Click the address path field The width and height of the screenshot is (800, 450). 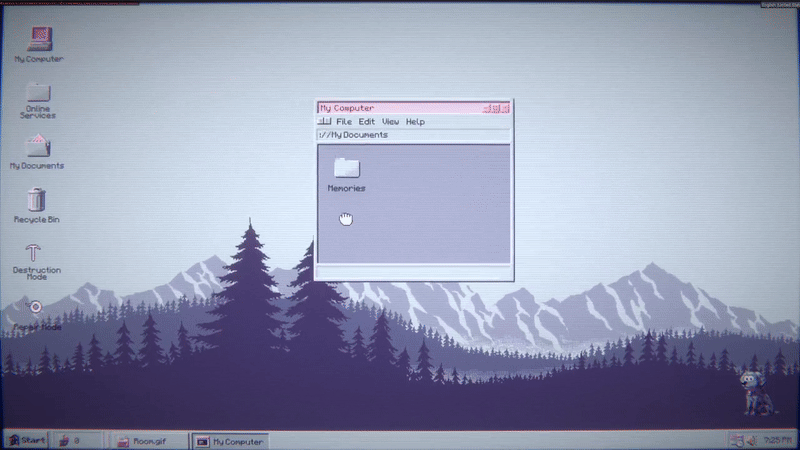(x=413, y=135)
